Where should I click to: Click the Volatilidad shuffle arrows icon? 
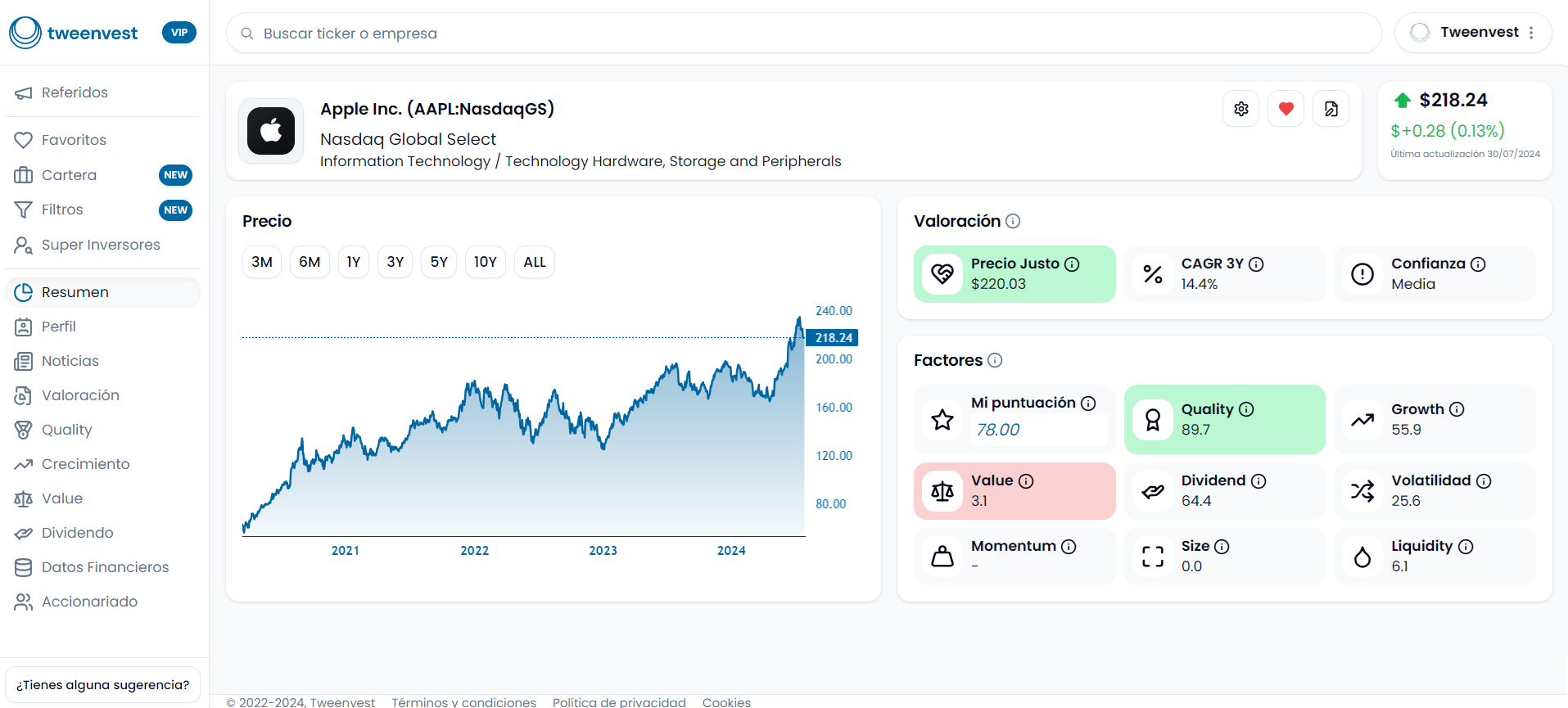[1362, 491]
